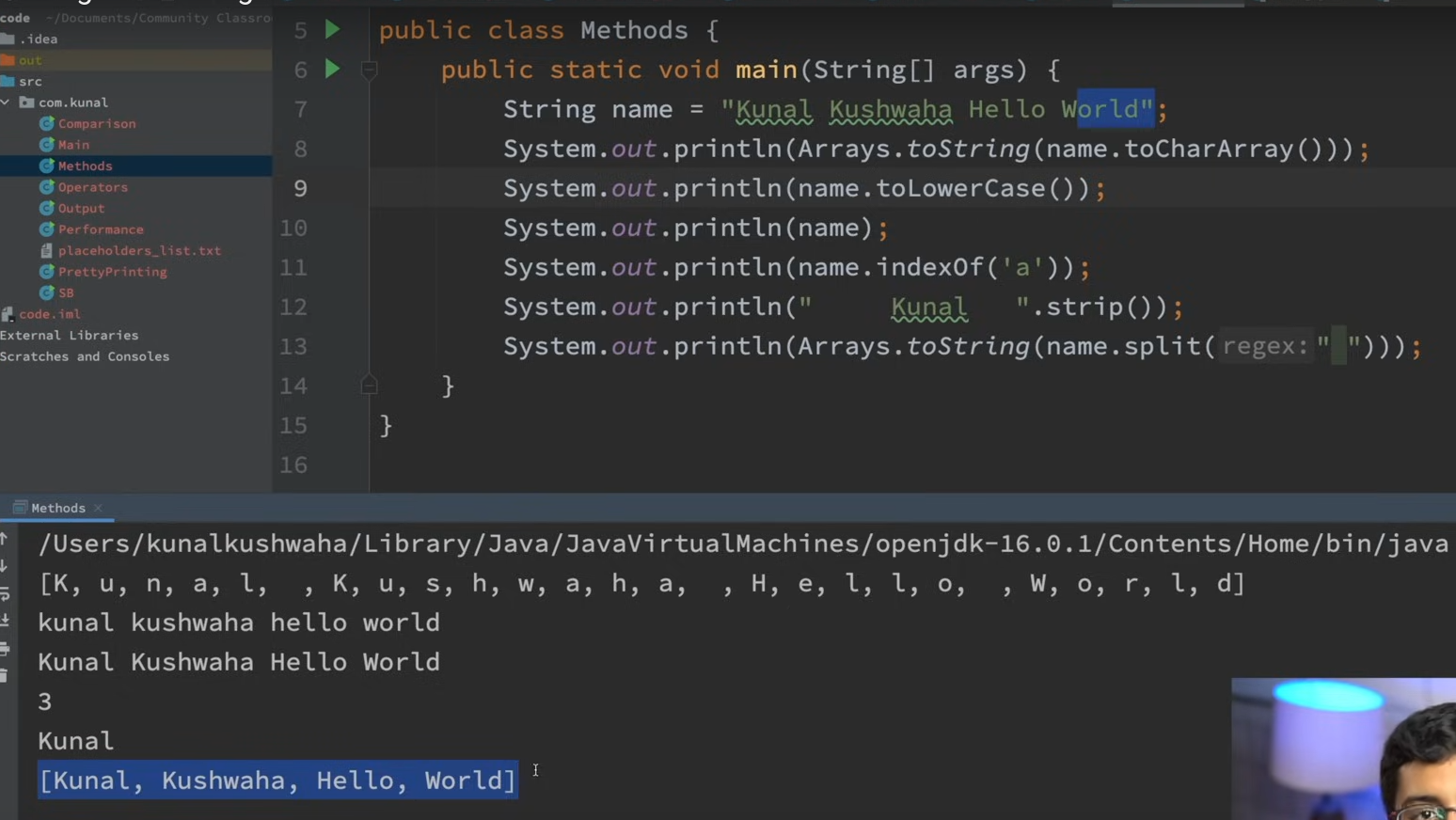Open the Operators class in project tree

click(x=92, y=187)
